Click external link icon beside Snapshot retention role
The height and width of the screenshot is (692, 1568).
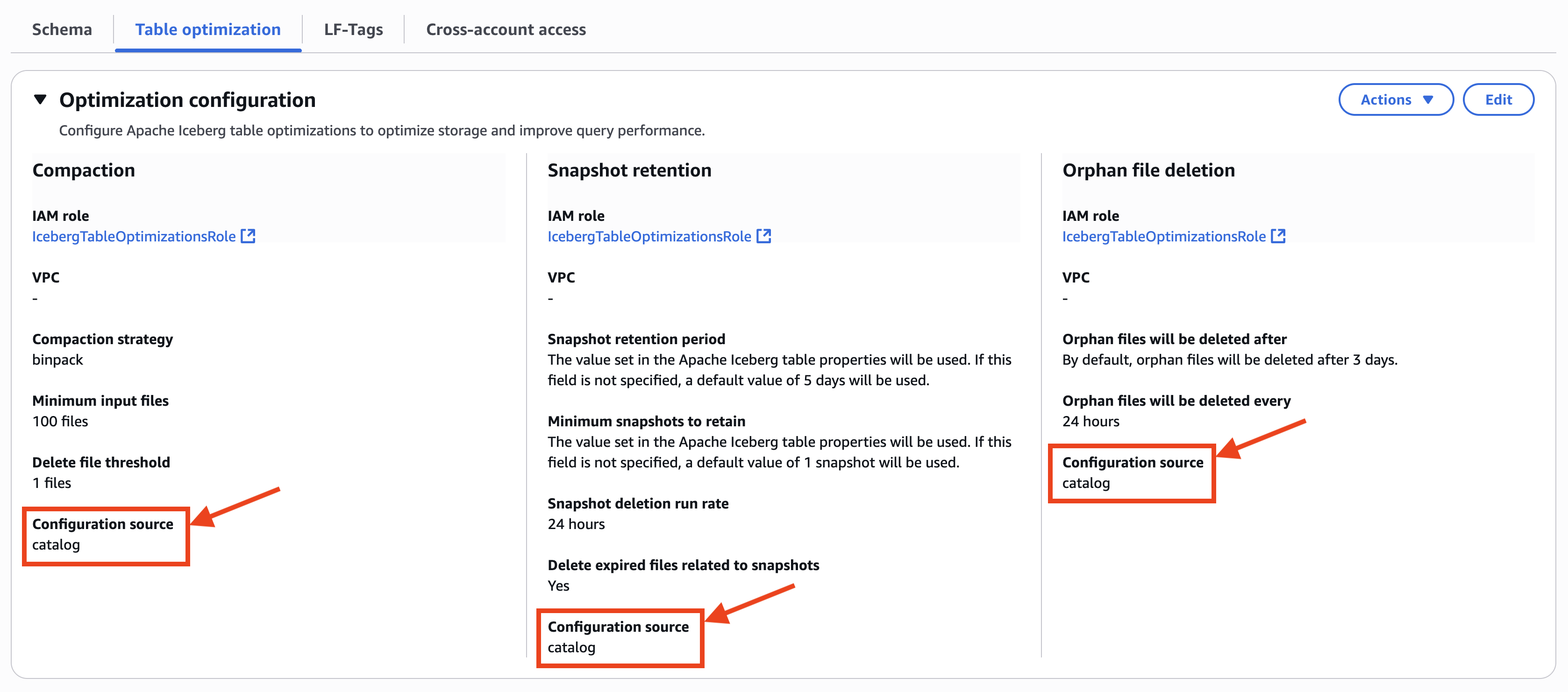click(x=763, y=236)
